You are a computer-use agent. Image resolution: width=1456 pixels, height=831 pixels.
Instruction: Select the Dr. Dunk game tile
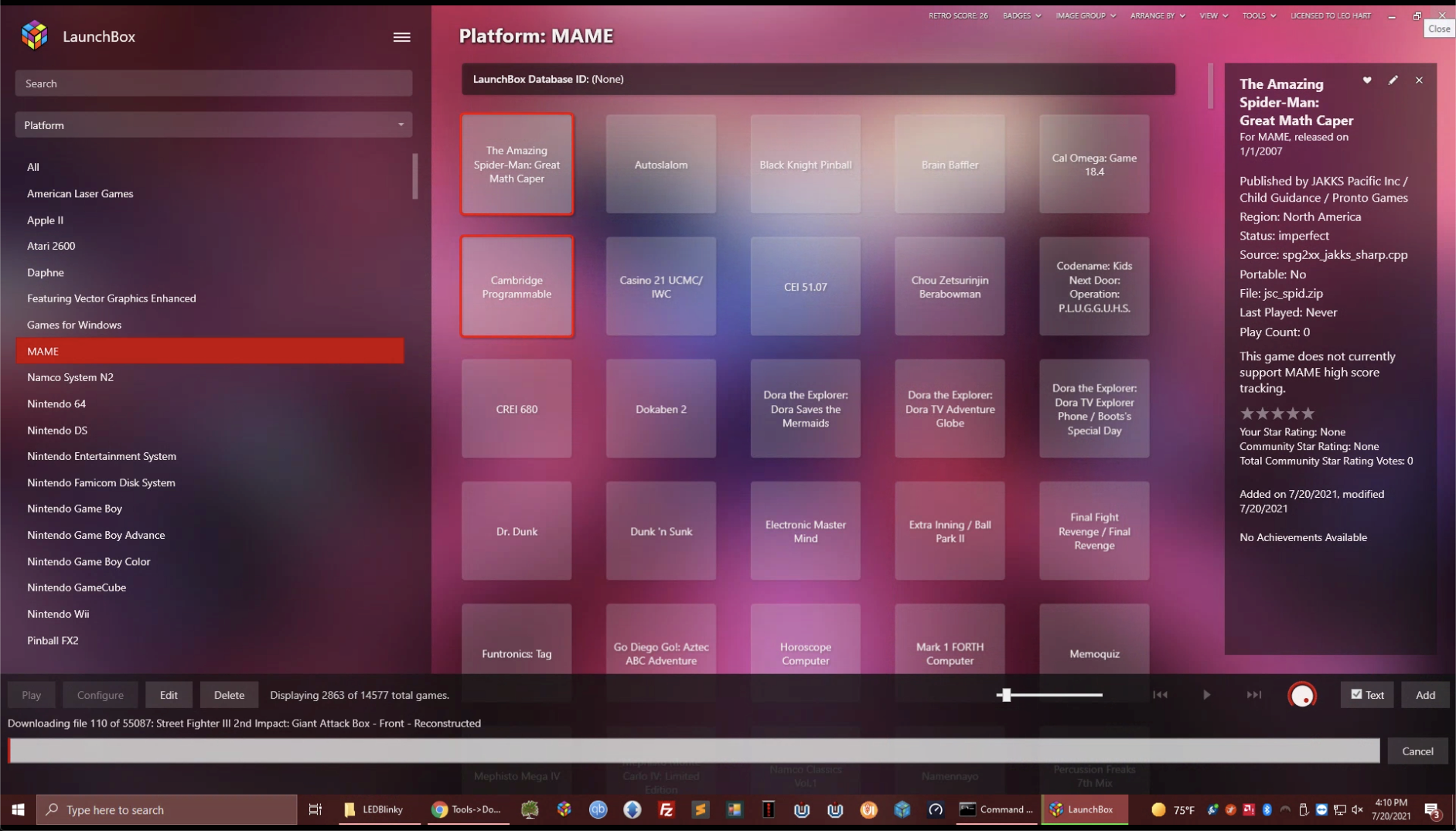pos(517,531)
